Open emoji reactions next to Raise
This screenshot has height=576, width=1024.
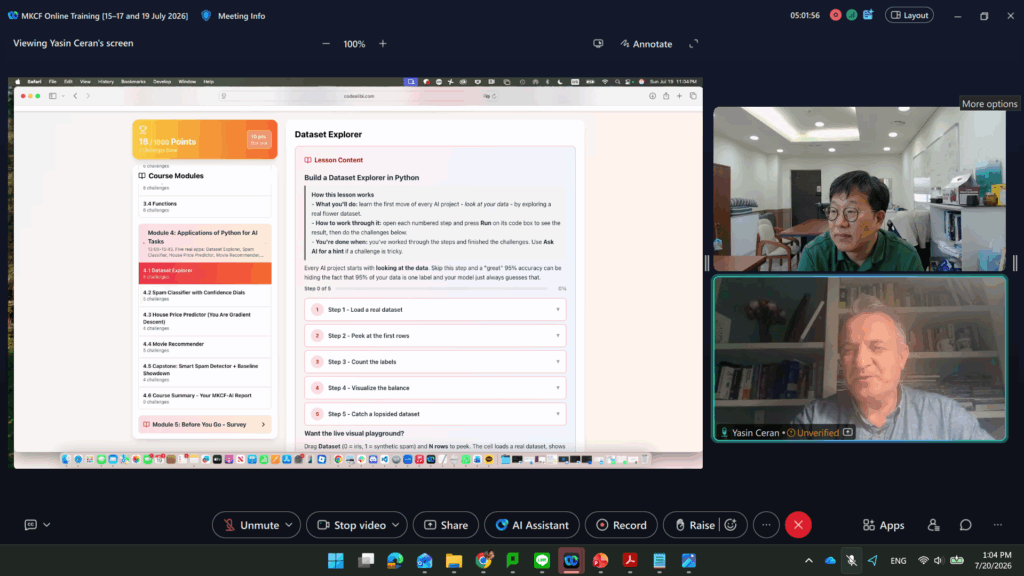tap(731, 525)
